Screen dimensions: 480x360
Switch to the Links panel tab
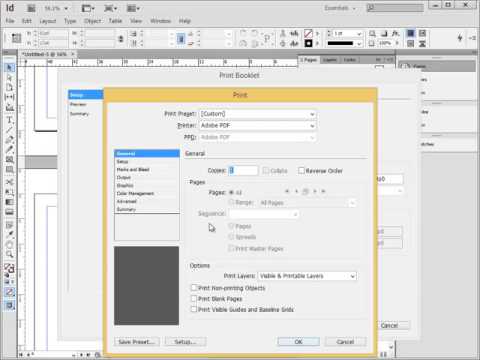pyautogui.click(x=349, y=60)
